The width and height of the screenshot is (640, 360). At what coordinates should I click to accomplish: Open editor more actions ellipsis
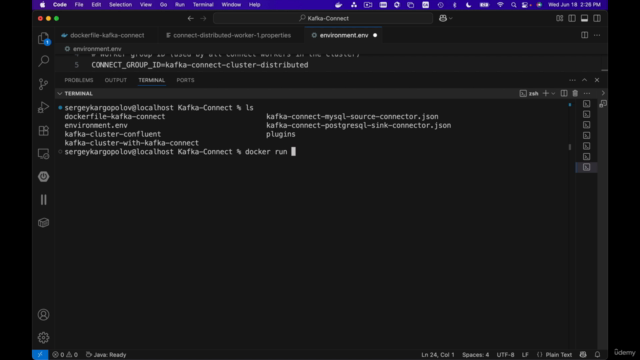pos(597,35)
